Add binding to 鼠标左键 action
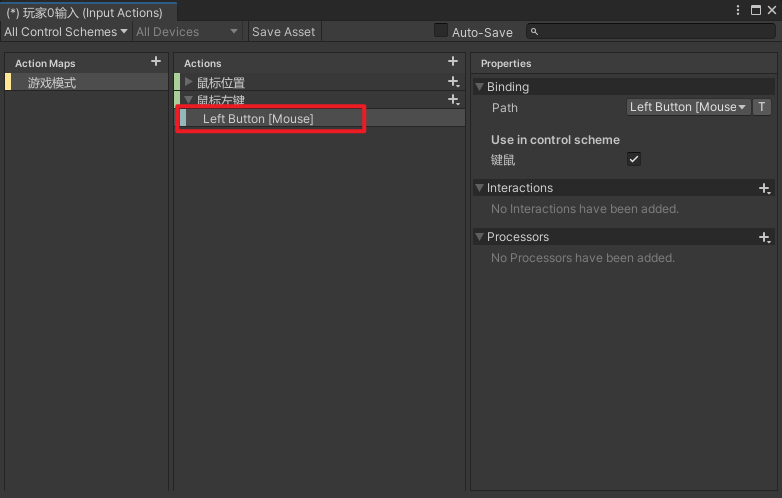 (x=453, y=100)
